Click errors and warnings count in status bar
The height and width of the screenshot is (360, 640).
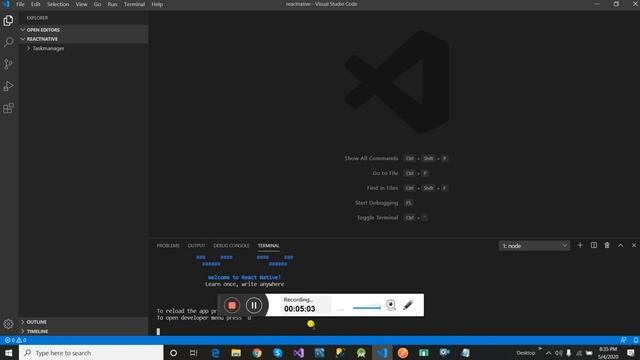pos(16,340)
